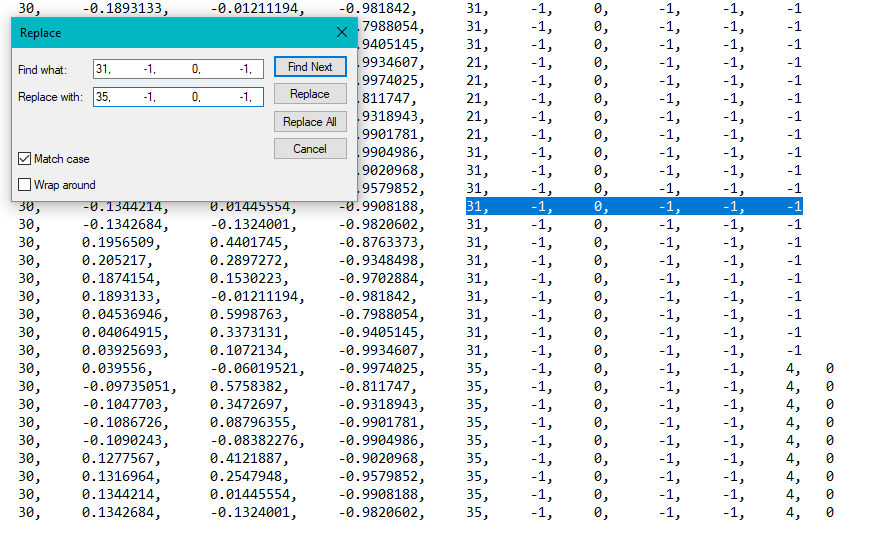The height and width of the screenshot is (551, 875).
Task: Click the highlighted blue selection in the text
Action: pyautogui.click(x=634, y=207)
